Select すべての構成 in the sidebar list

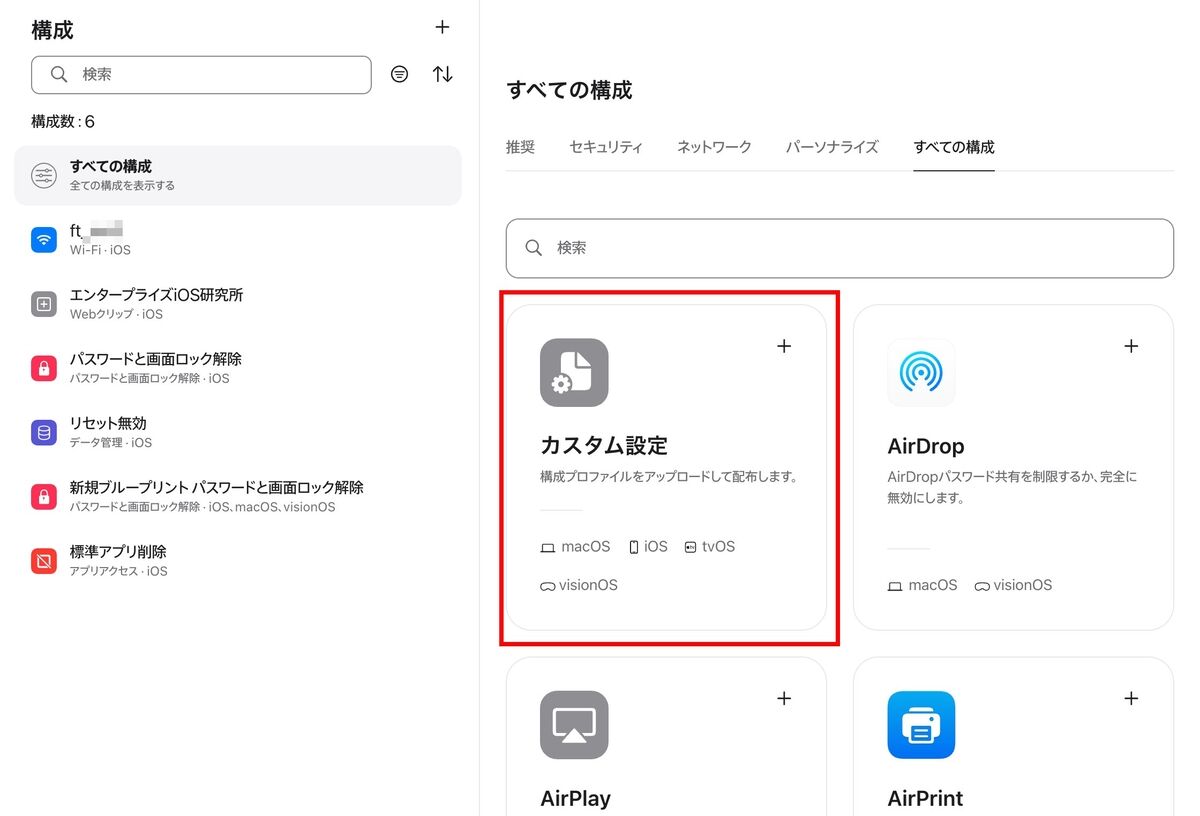[238, 175]
